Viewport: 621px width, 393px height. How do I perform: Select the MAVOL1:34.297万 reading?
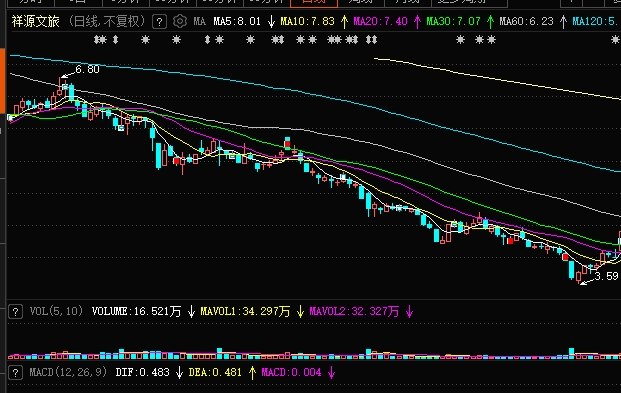pos(245,311)
